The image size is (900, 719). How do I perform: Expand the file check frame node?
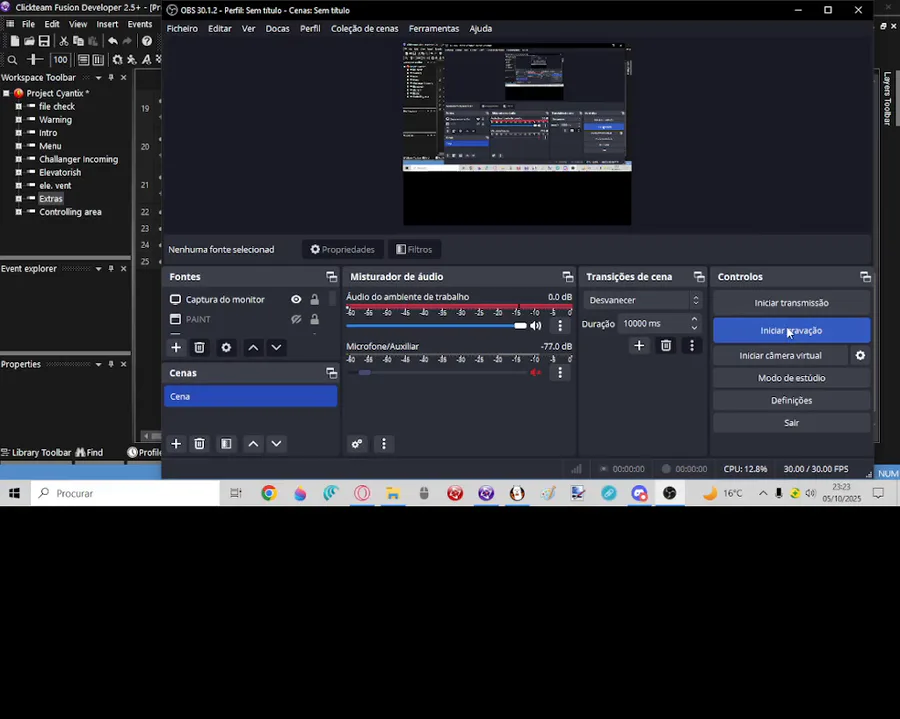pyautogui.click(x=18, y=106)
